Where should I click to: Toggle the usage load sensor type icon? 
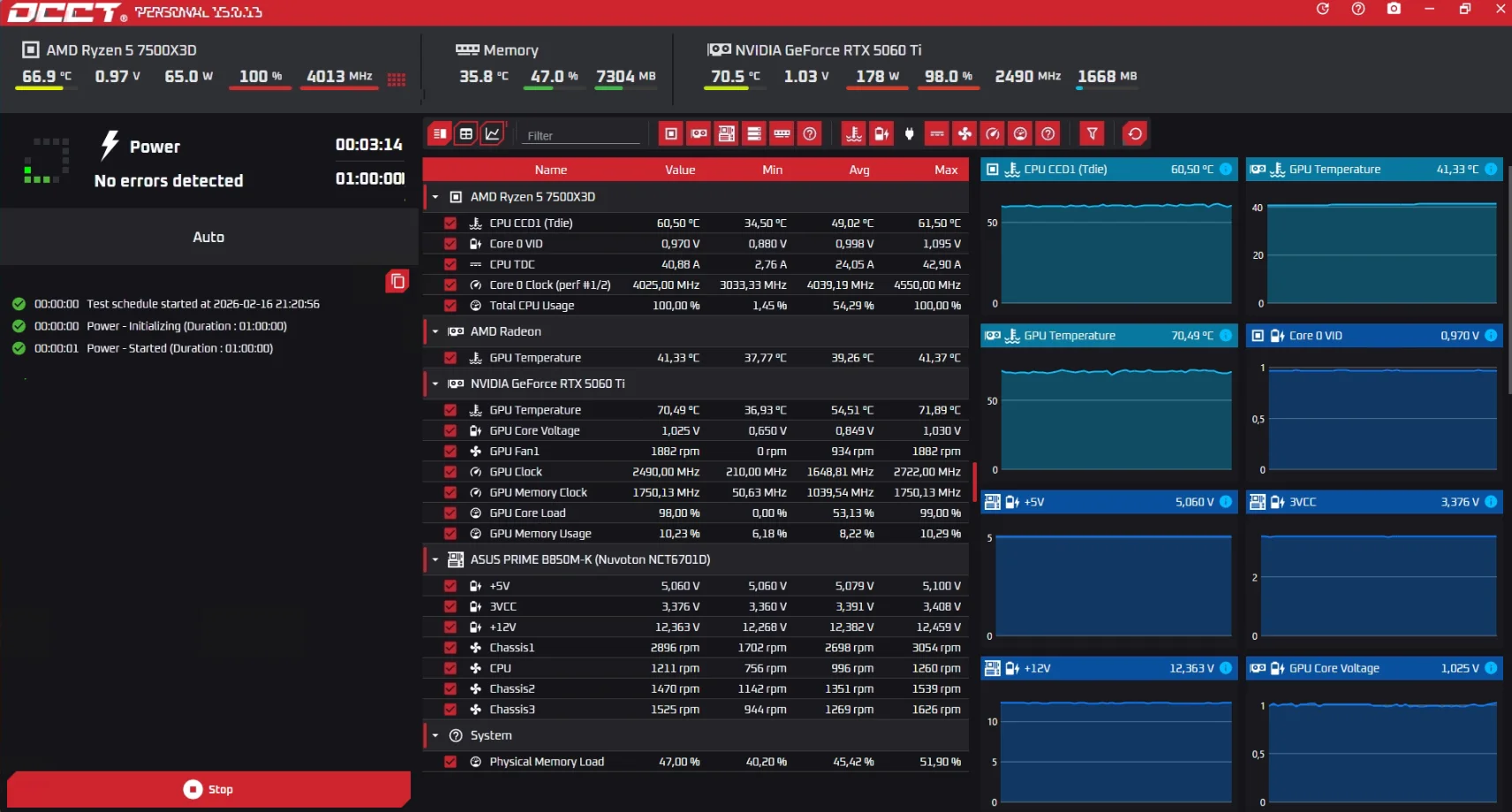1020,133
